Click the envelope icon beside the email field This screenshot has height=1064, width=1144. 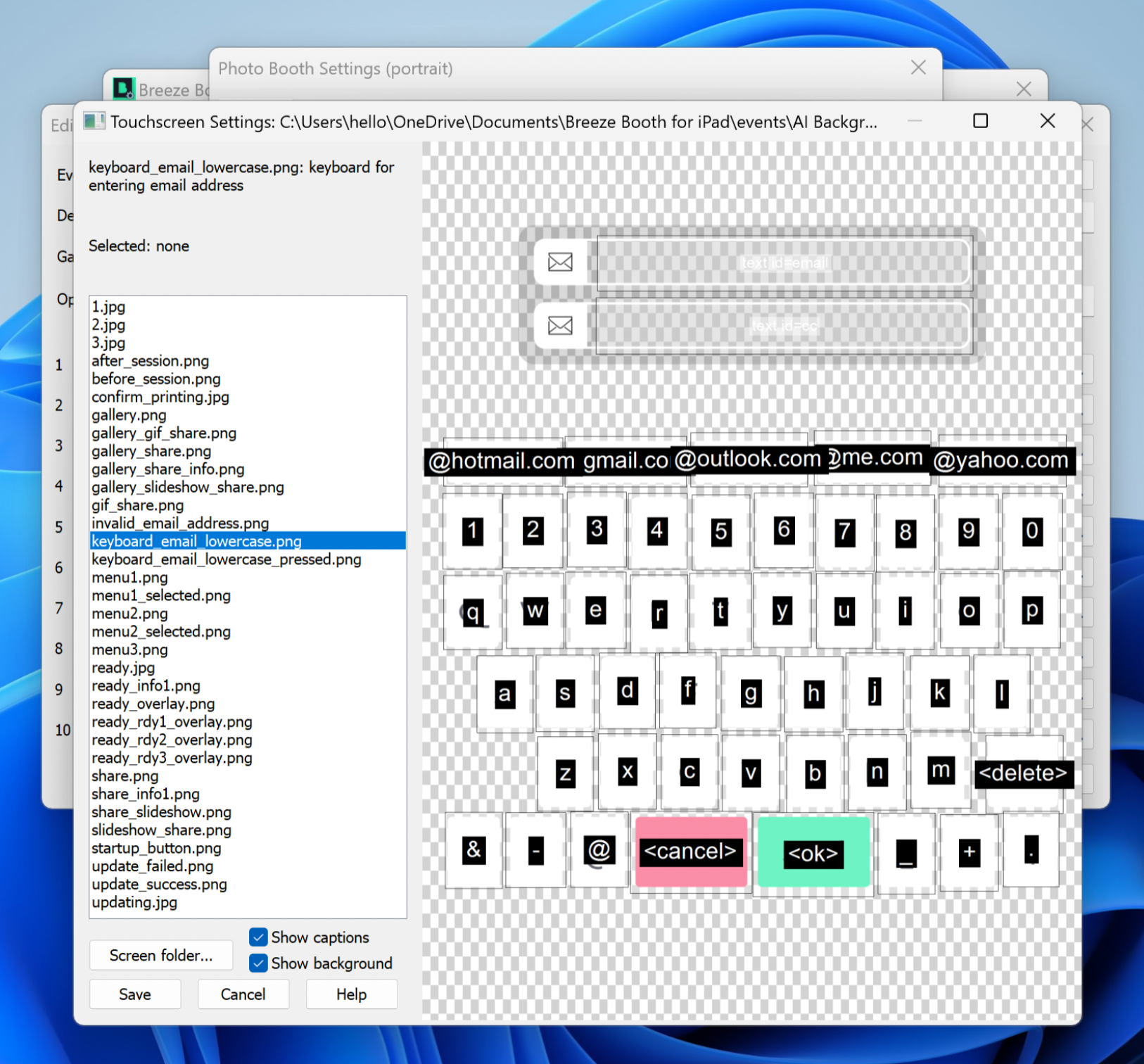click(560, 262)
